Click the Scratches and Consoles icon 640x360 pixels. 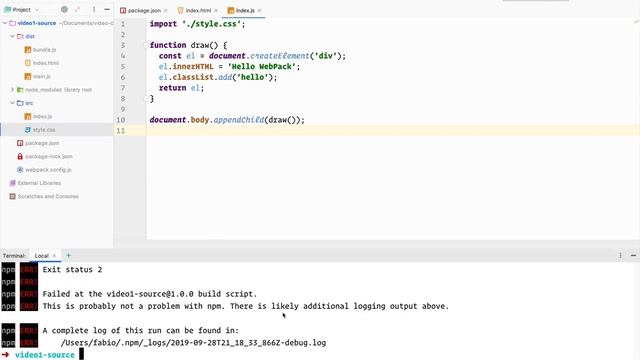pos(12,196)
